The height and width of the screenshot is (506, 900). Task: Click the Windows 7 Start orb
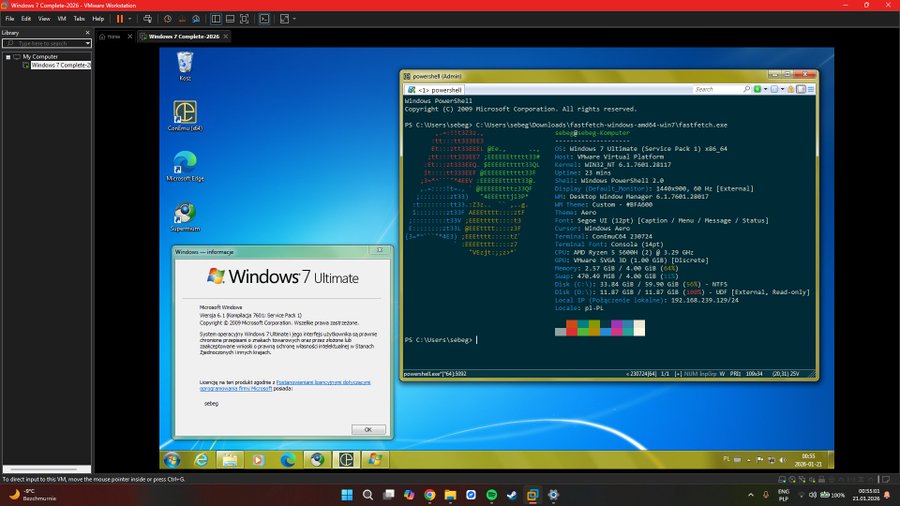coord(172,459)
